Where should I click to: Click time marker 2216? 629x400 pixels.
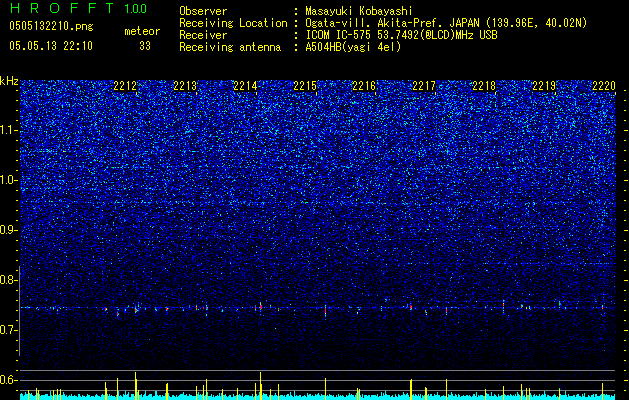click(x=364, y=86)
